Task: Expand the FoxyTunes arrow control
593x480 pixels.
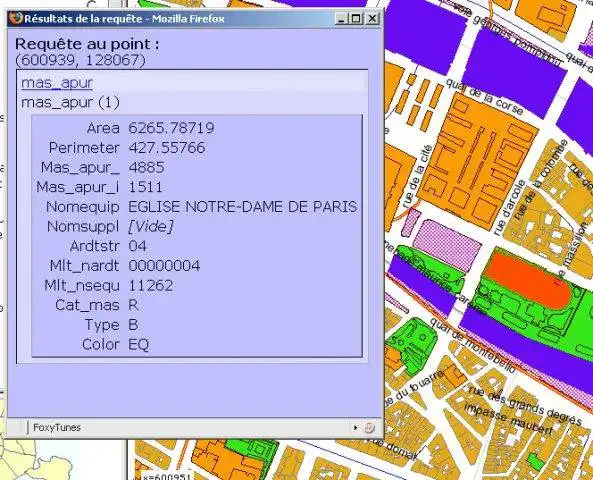Action: (x=355, y=427)
